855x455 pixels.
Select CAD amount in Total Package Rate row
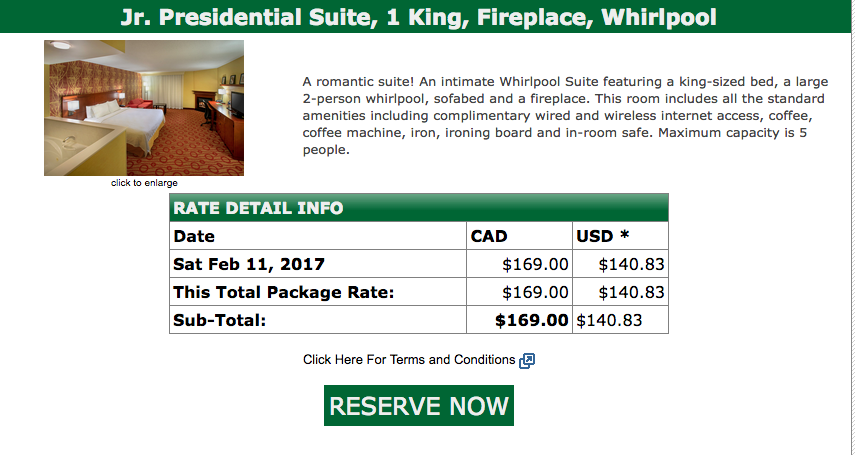[535, 293]
